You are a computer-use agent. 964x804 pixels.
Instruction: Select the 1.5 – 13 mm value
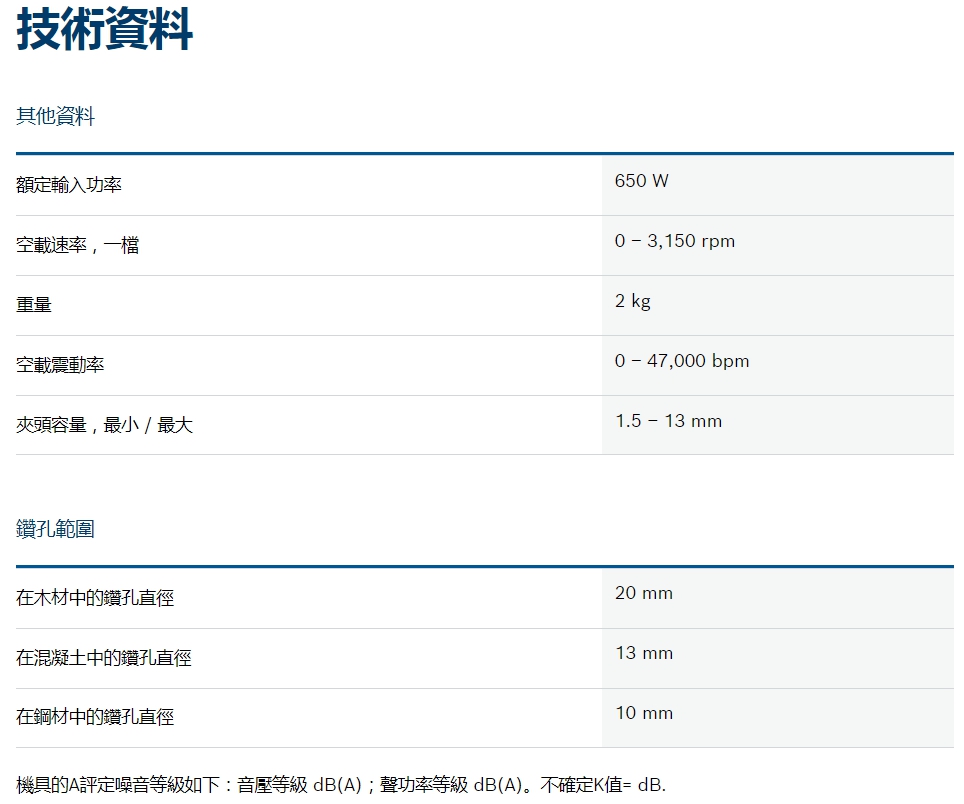(668, 421)
